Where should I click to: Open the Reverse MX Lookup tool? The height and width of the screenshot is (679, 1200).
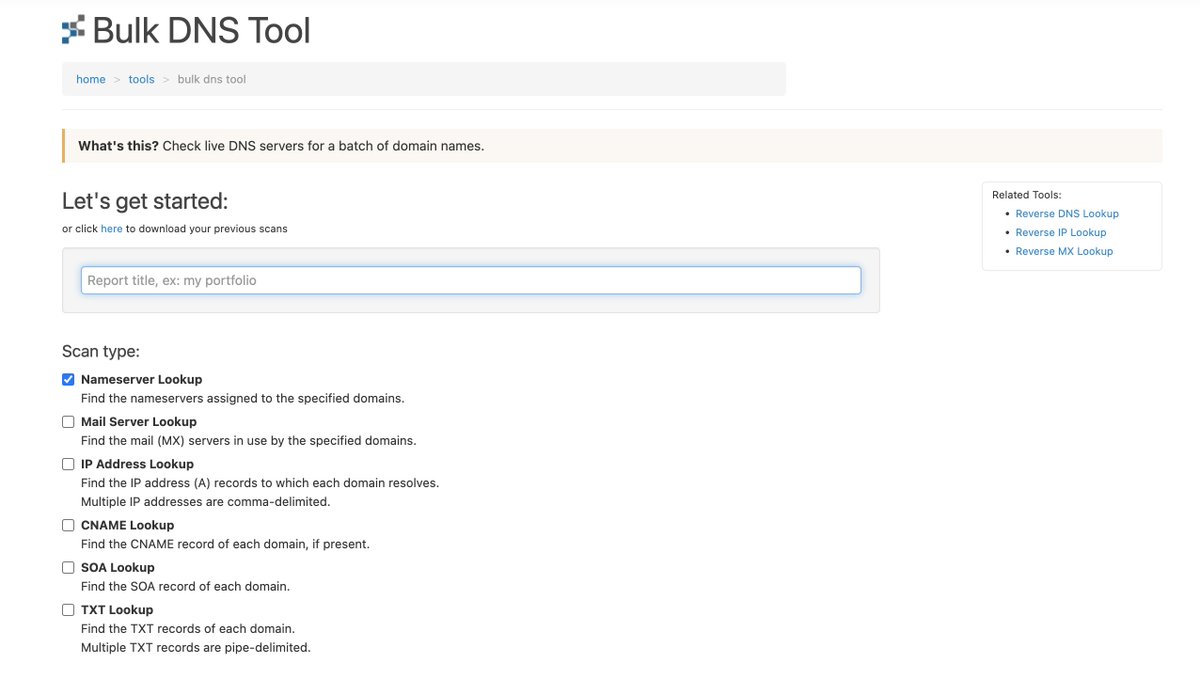1064,251
